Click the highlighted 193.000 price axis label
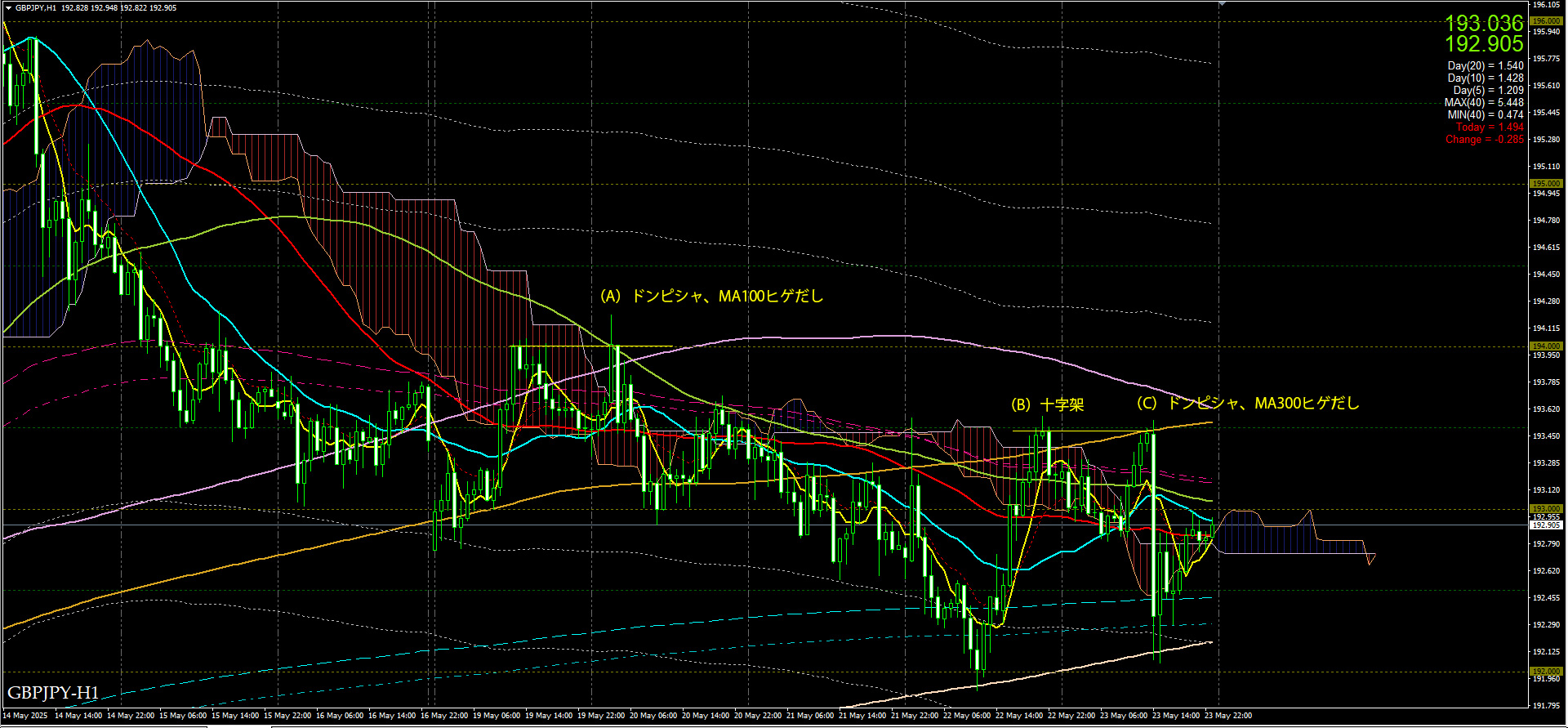Image resolution: width=1568 pixels, height=728 pixels. (x=1545, y=509)
